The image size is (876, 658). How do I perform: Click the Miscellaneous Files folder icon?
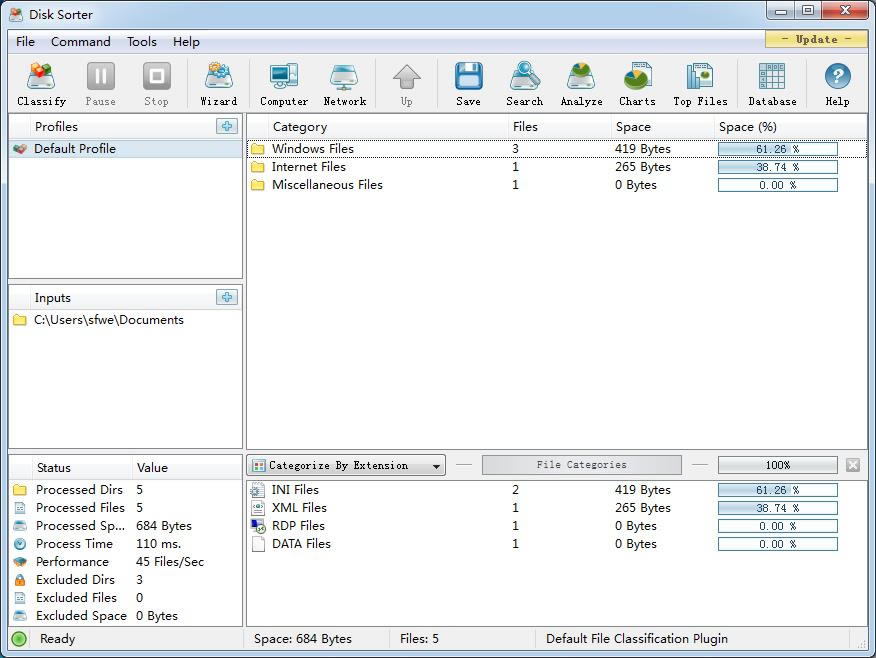pyautogui.click(x=258, y=185)
